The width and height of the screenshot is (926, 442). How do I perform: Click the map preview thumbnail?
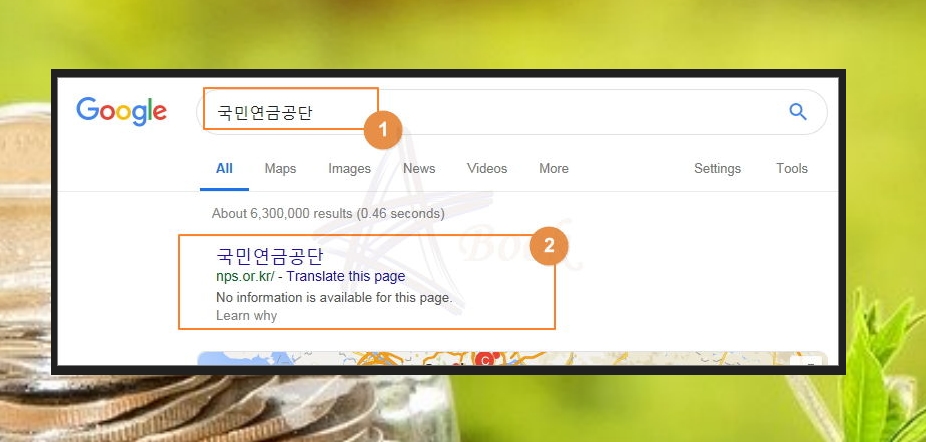coord(512,359)
